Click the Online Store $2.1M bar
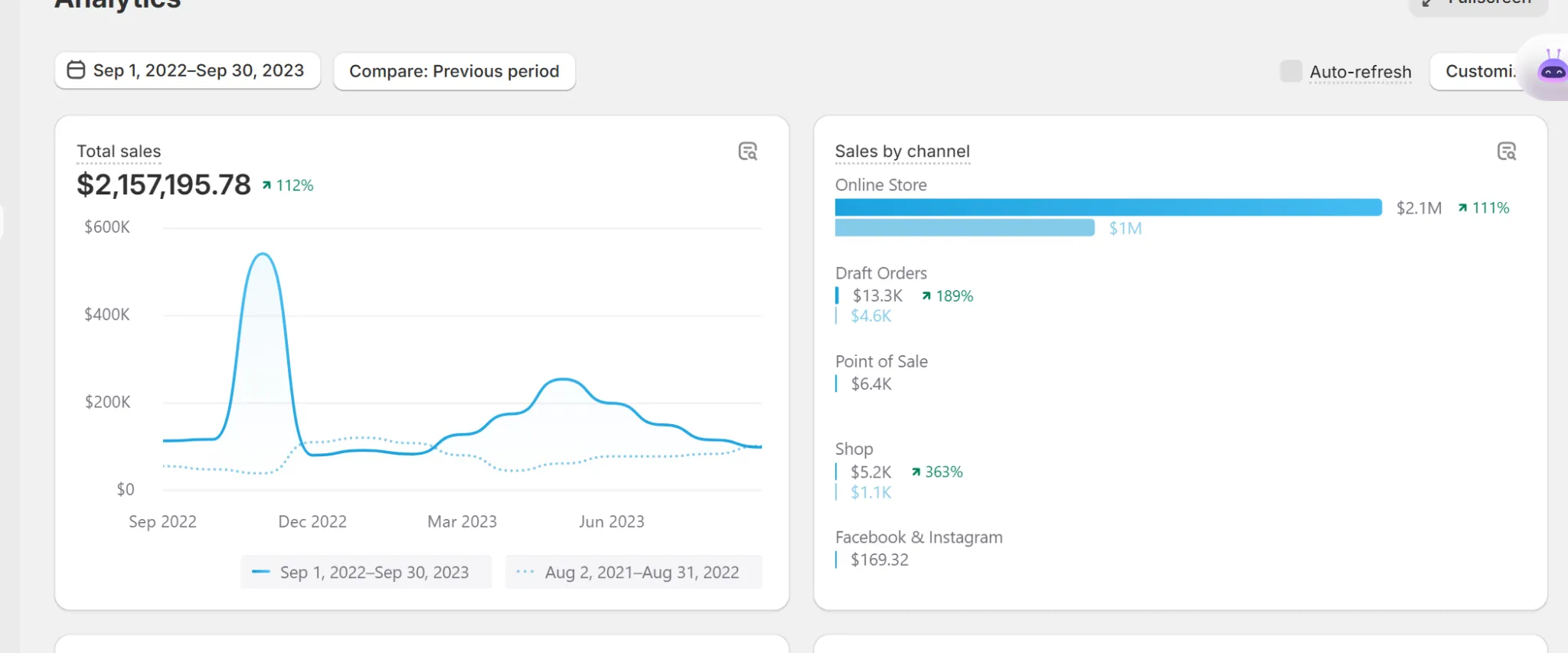 click(x=1108, y=207)
